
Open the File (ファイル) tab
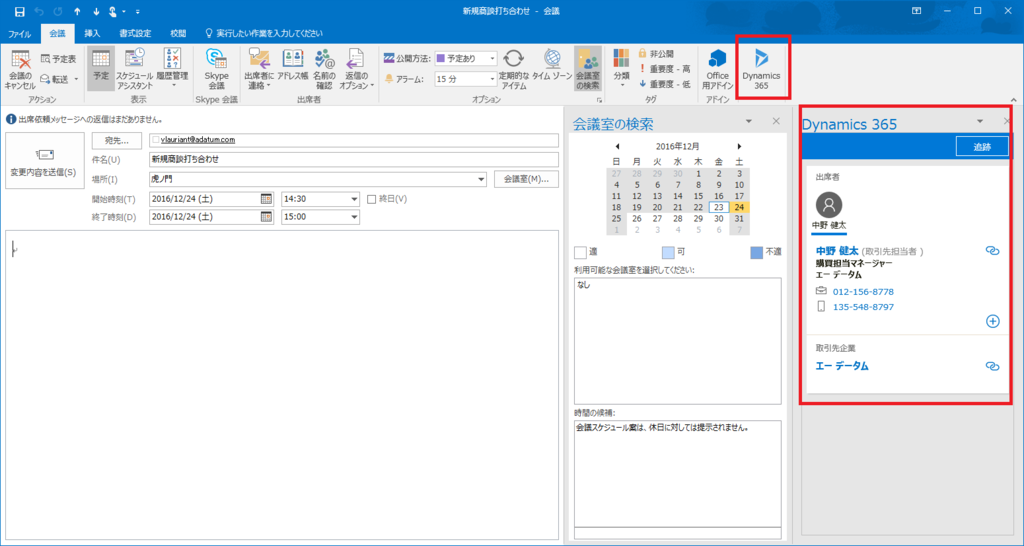[20, 33]
